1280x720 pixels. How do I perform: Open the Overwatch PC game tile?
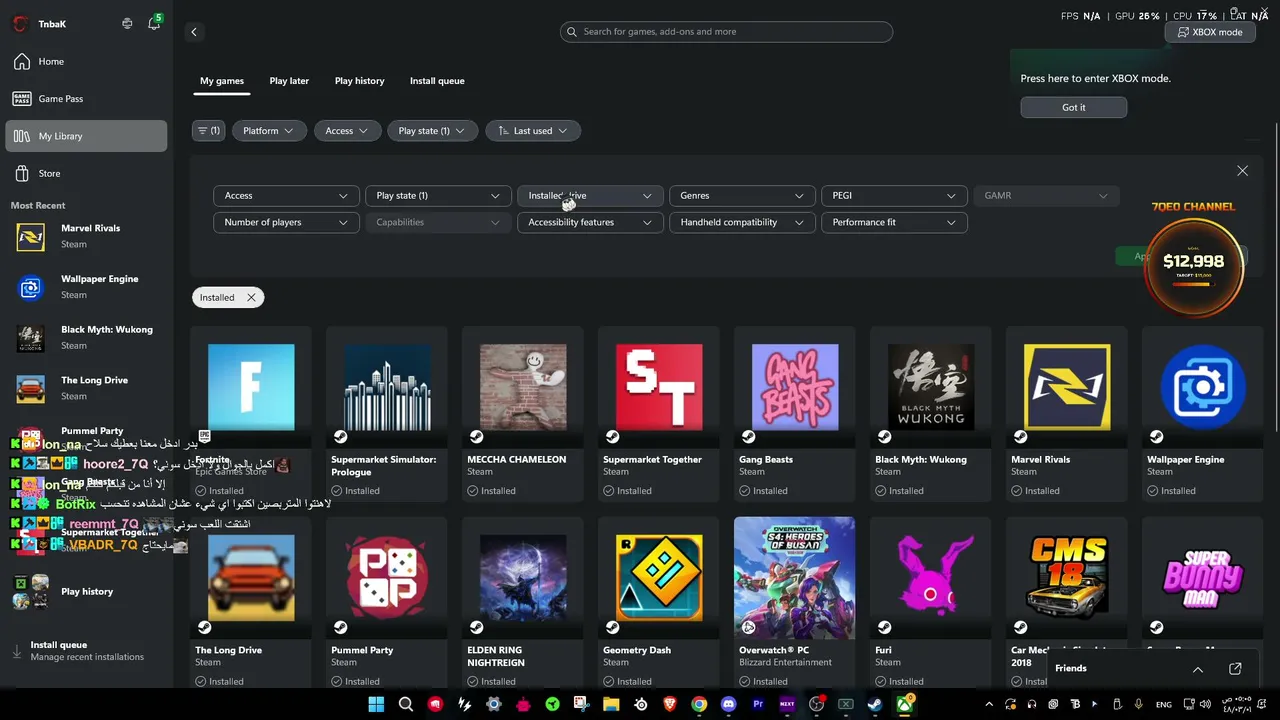(795, 603)
